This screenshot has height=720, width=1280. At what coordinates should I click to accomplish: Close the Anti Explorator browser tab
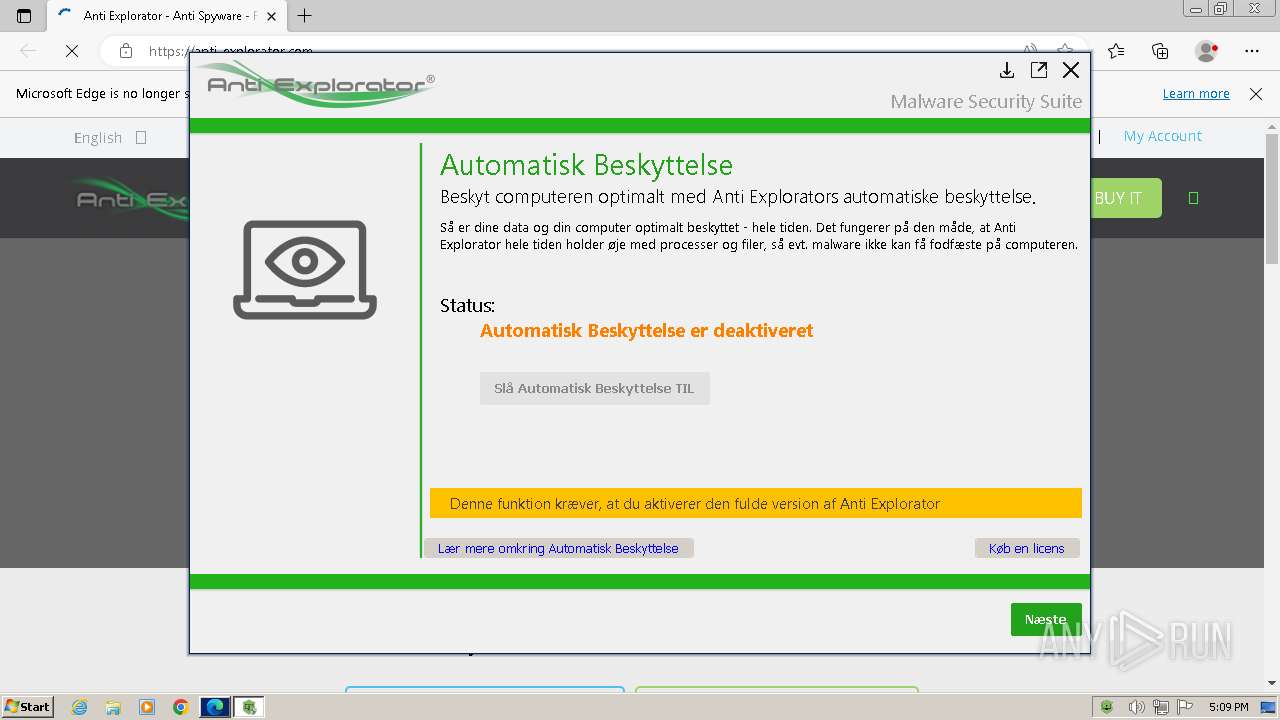(271, 16)
